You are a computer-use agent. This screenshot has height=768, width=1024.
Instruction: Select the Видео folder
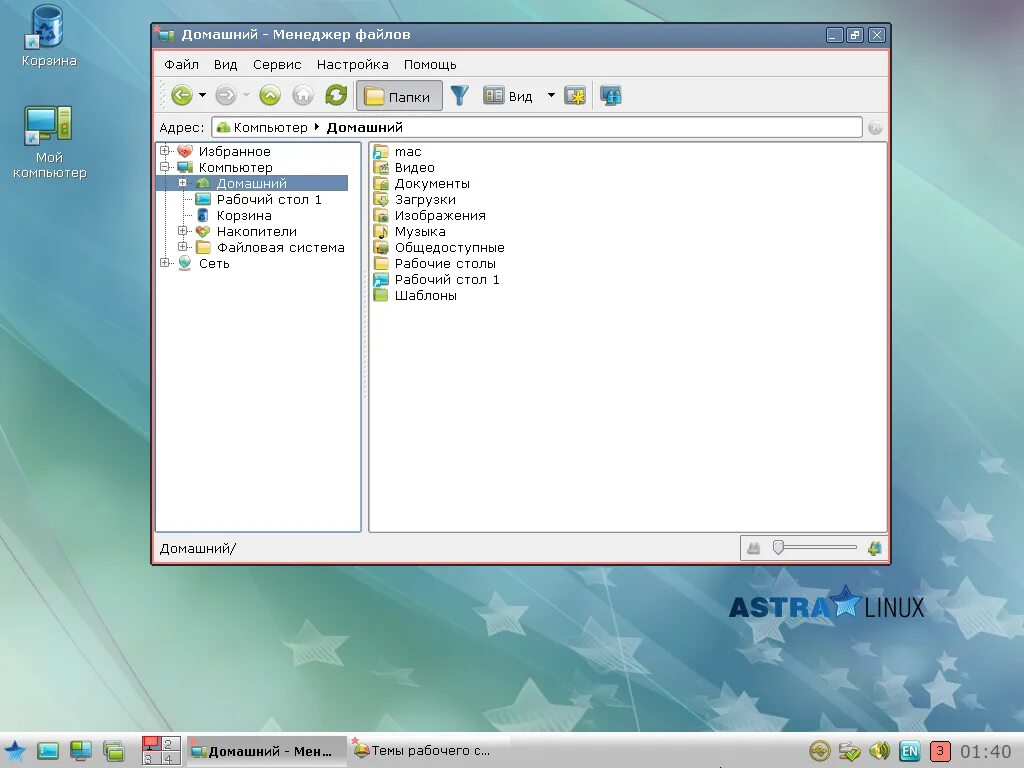coord(404,168)
